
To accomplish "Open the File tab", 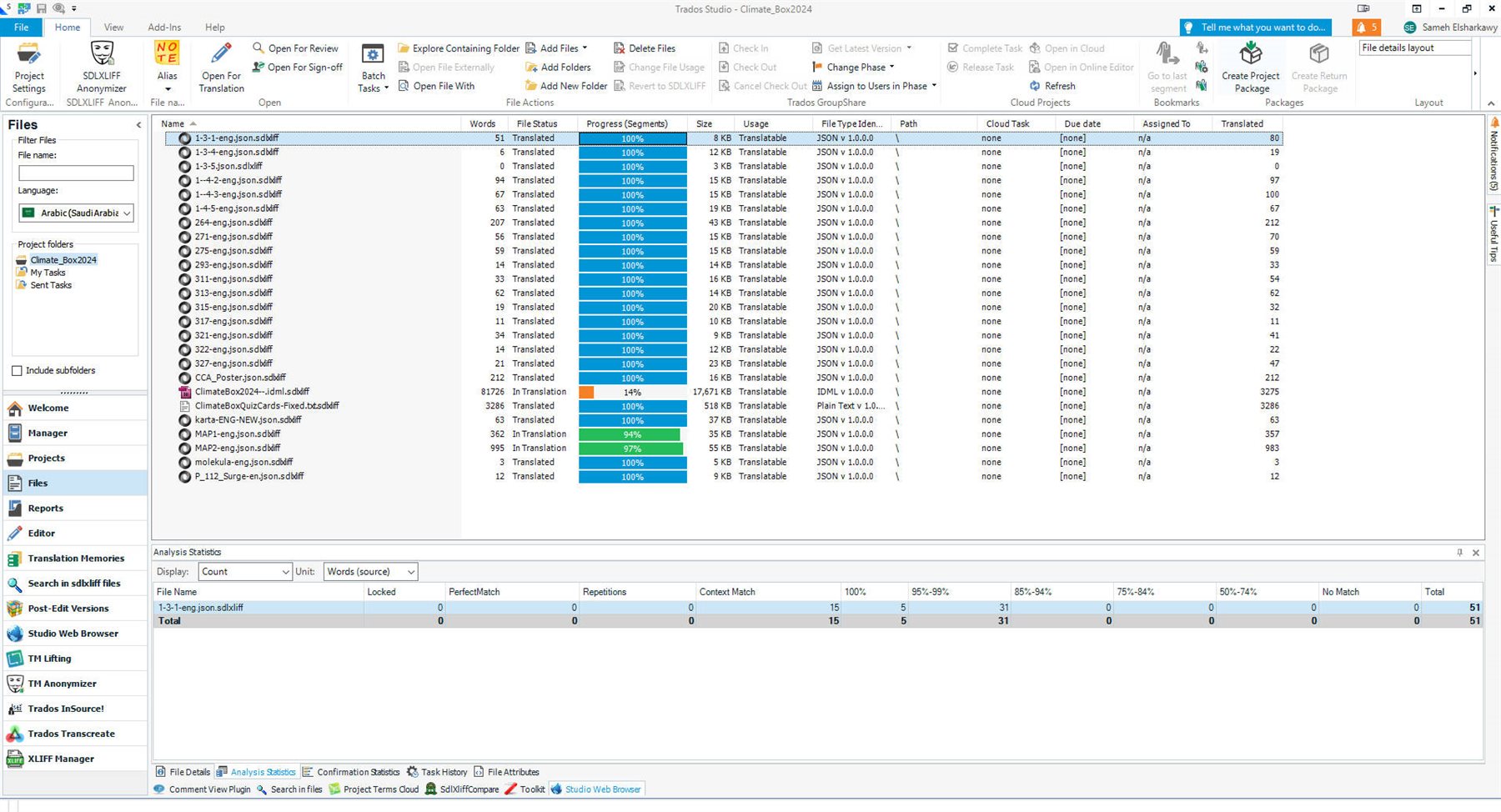I will [22, 28].
